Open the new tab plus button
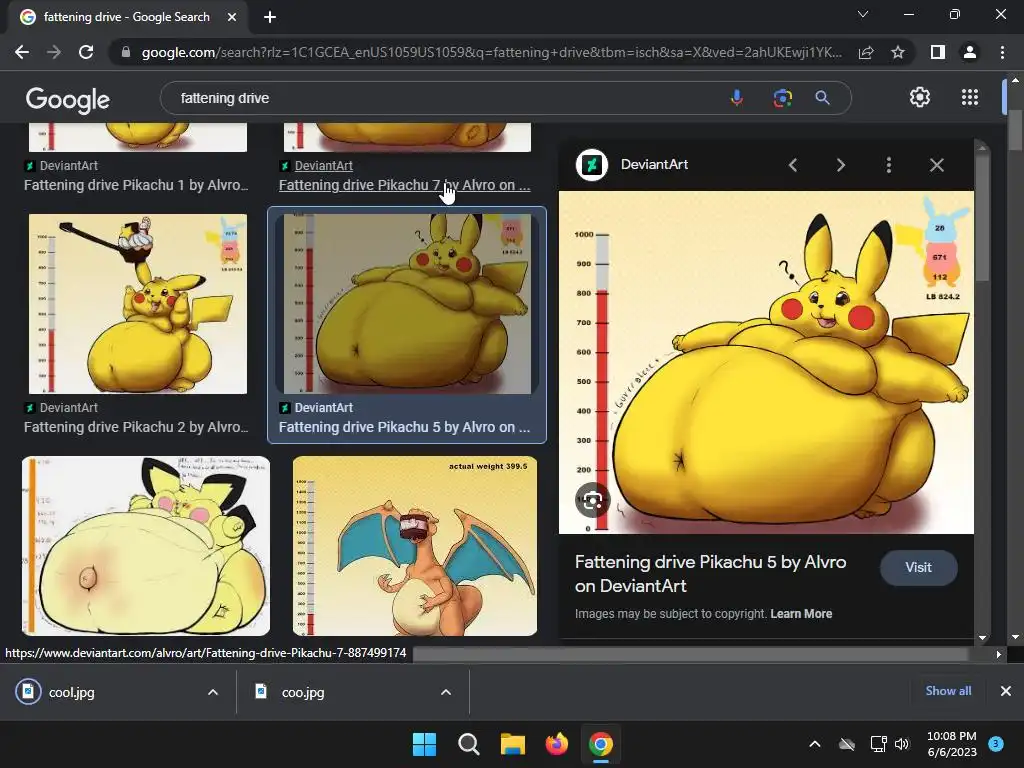This screenshot has width=1024, height=768. coord(270,17)
